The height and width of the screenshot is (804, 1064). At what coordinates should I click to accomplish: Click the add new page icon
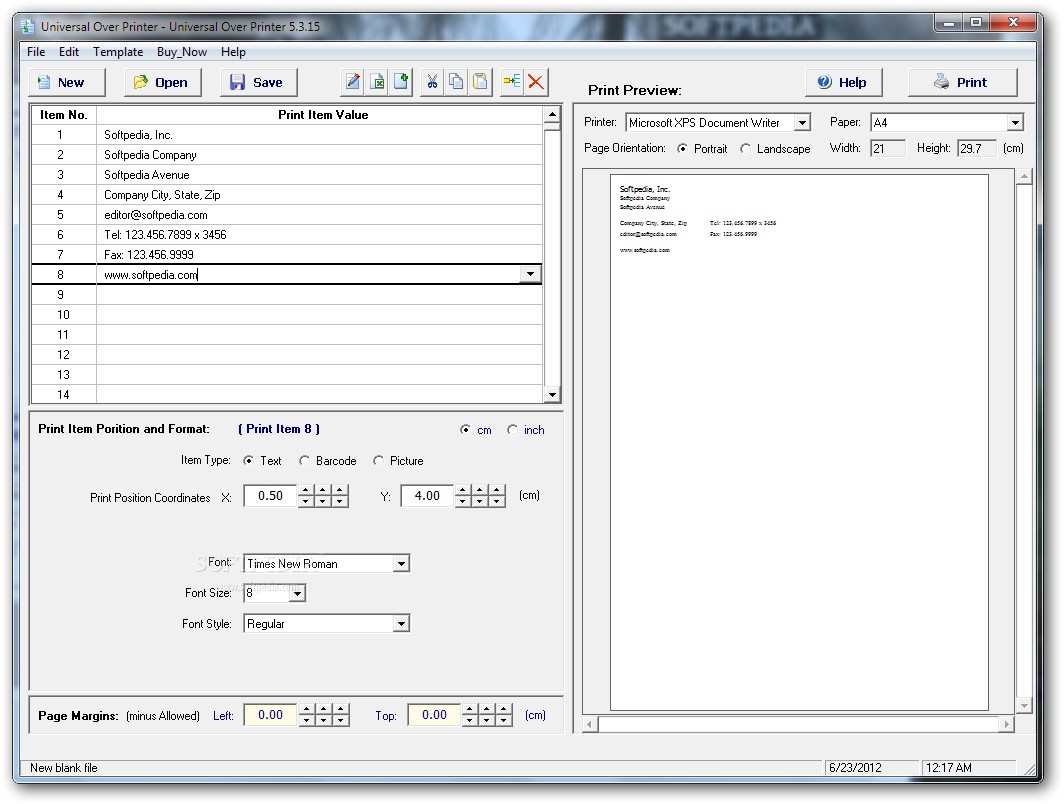(401, 82)
